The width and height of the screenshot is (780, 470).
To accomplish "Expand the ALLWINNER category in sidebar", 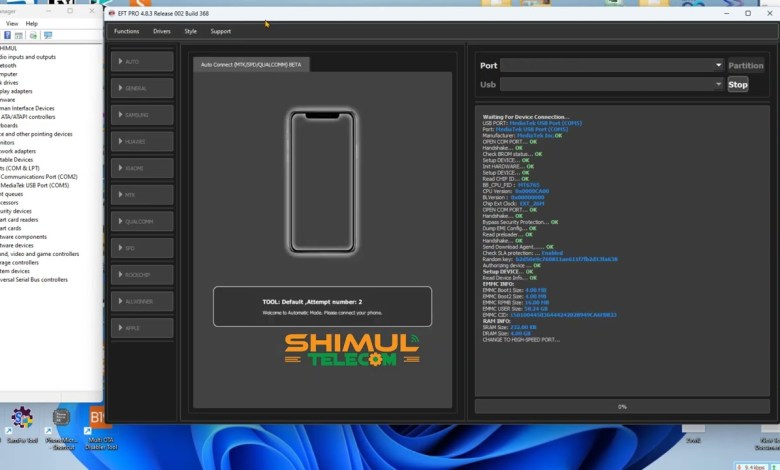I will (142, 301).
